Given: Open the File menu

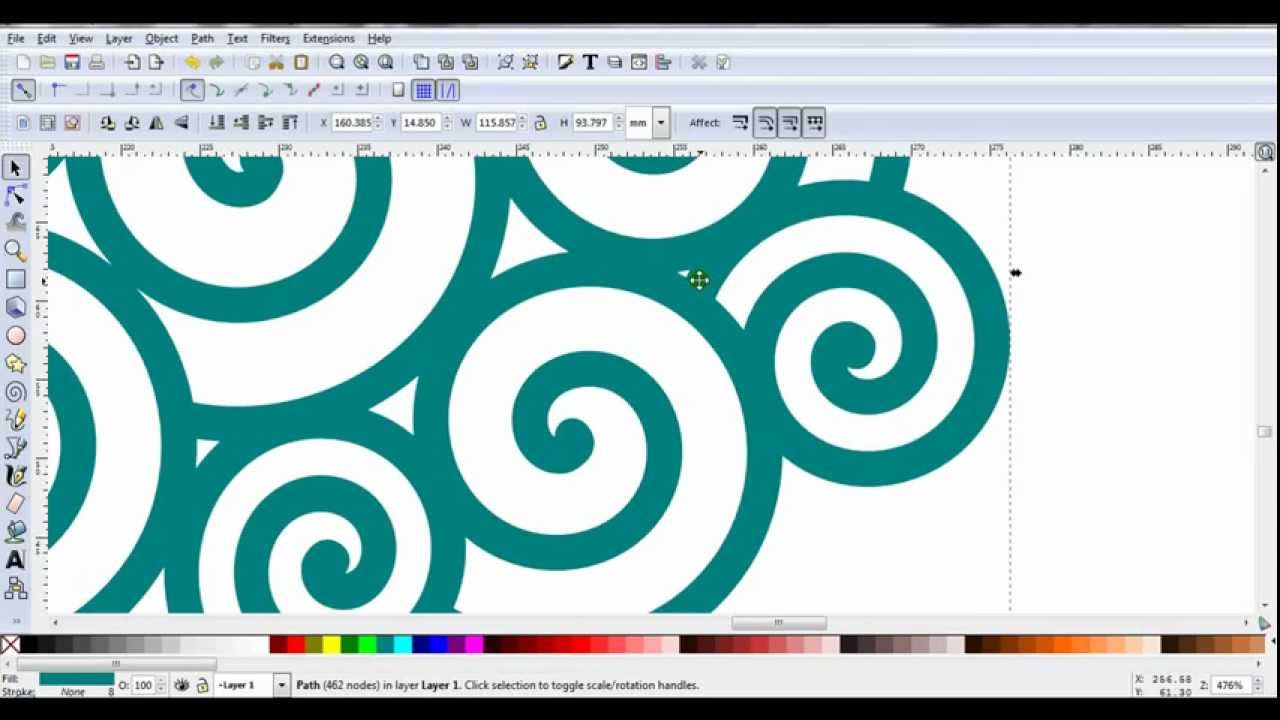Looking at the screenshot, I should (15, 38).
